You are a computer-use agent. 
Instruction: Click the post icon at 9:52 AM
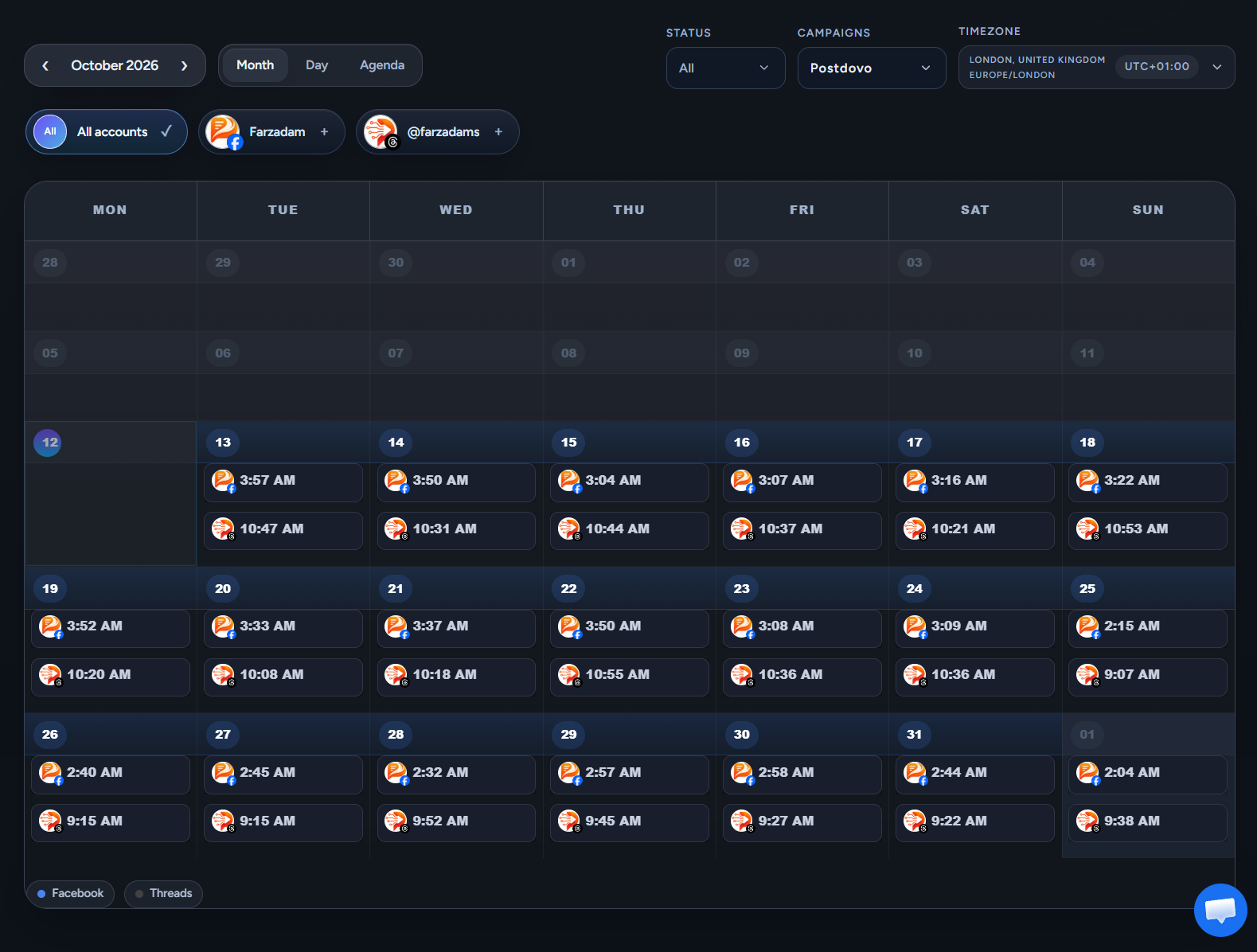coord(396,821)
